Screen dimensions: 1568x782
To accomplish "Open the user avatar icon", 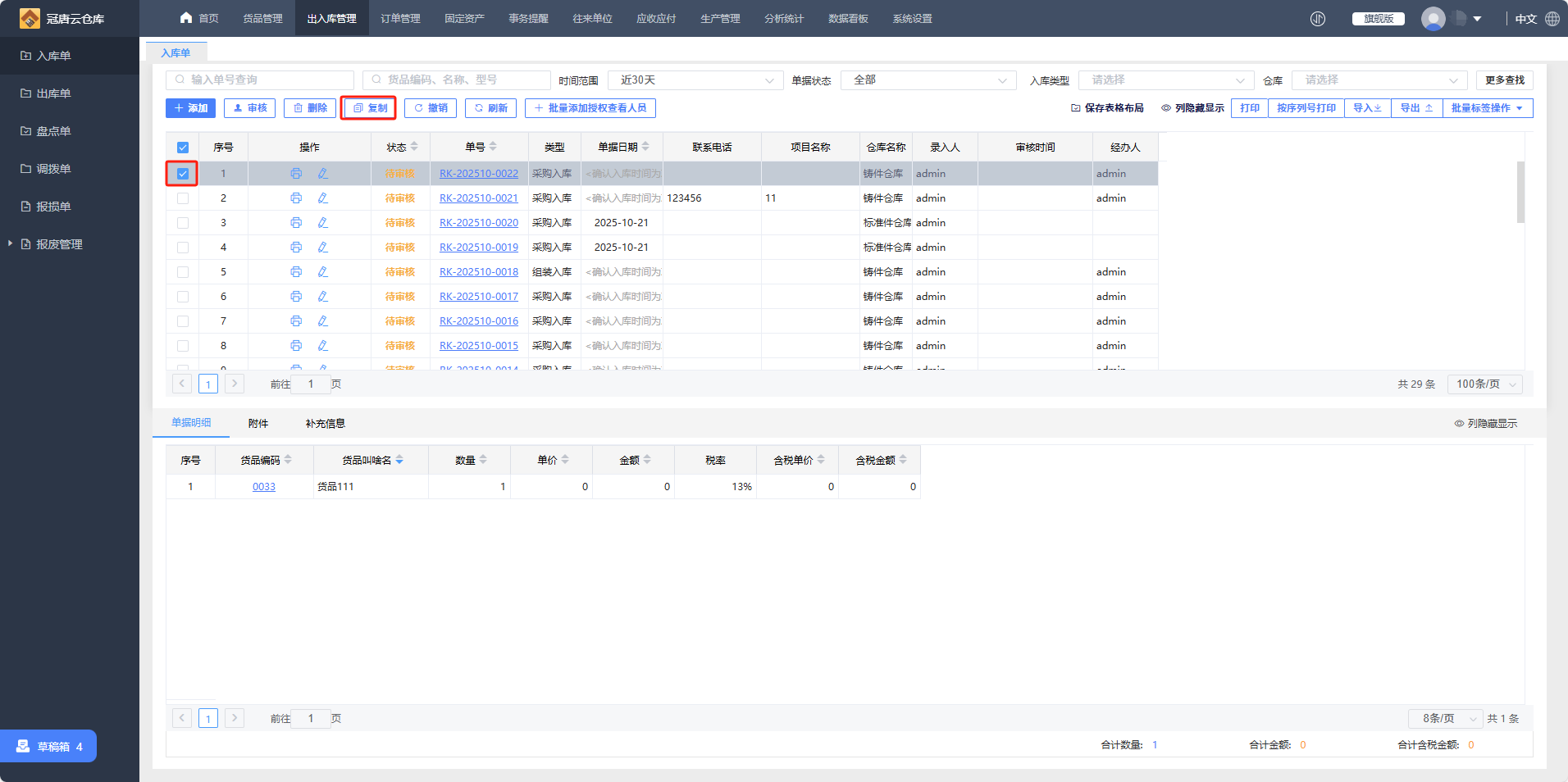I will pyautogui.click(x=1434, y=19).
